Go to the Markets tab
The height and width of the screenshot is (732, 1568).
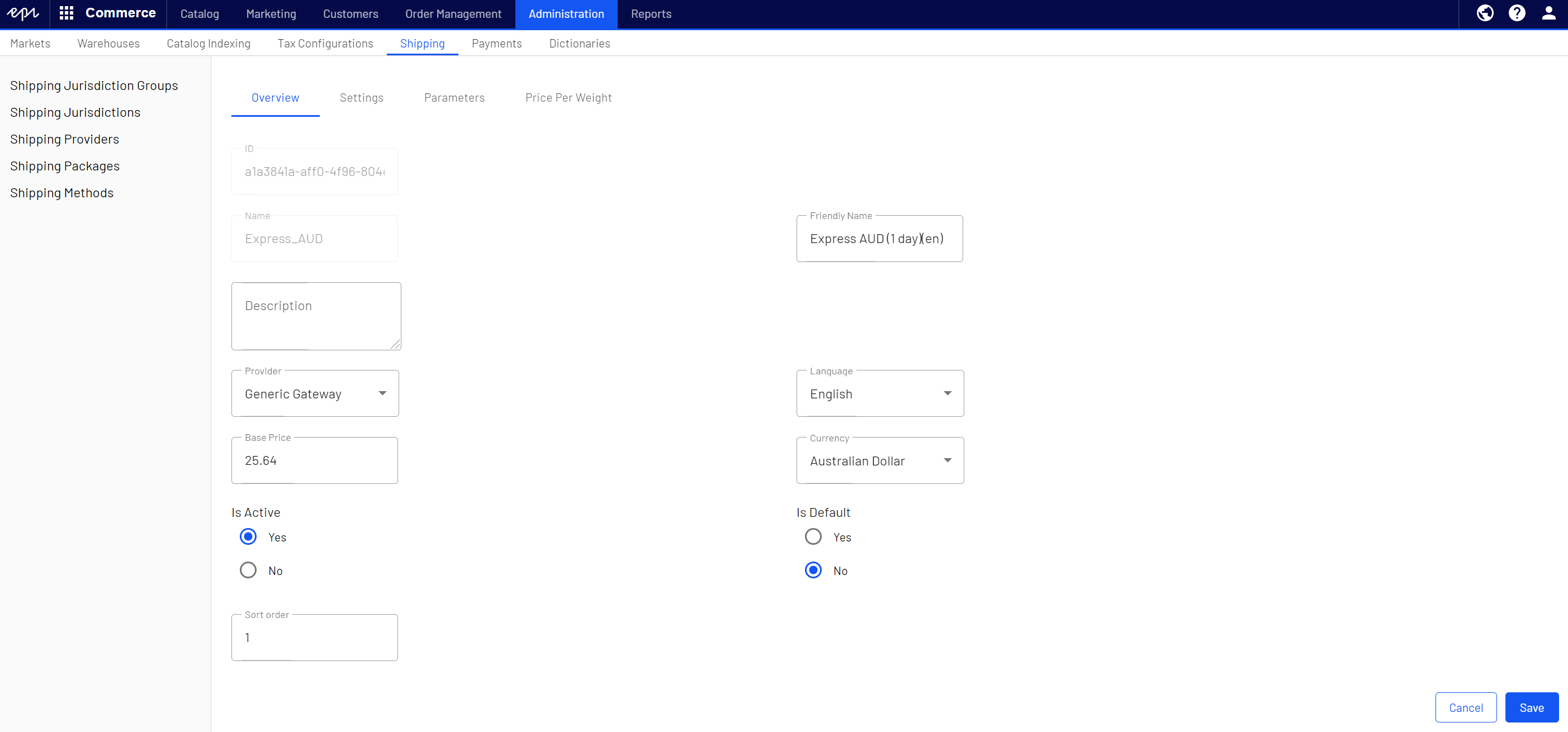(30, 43)
